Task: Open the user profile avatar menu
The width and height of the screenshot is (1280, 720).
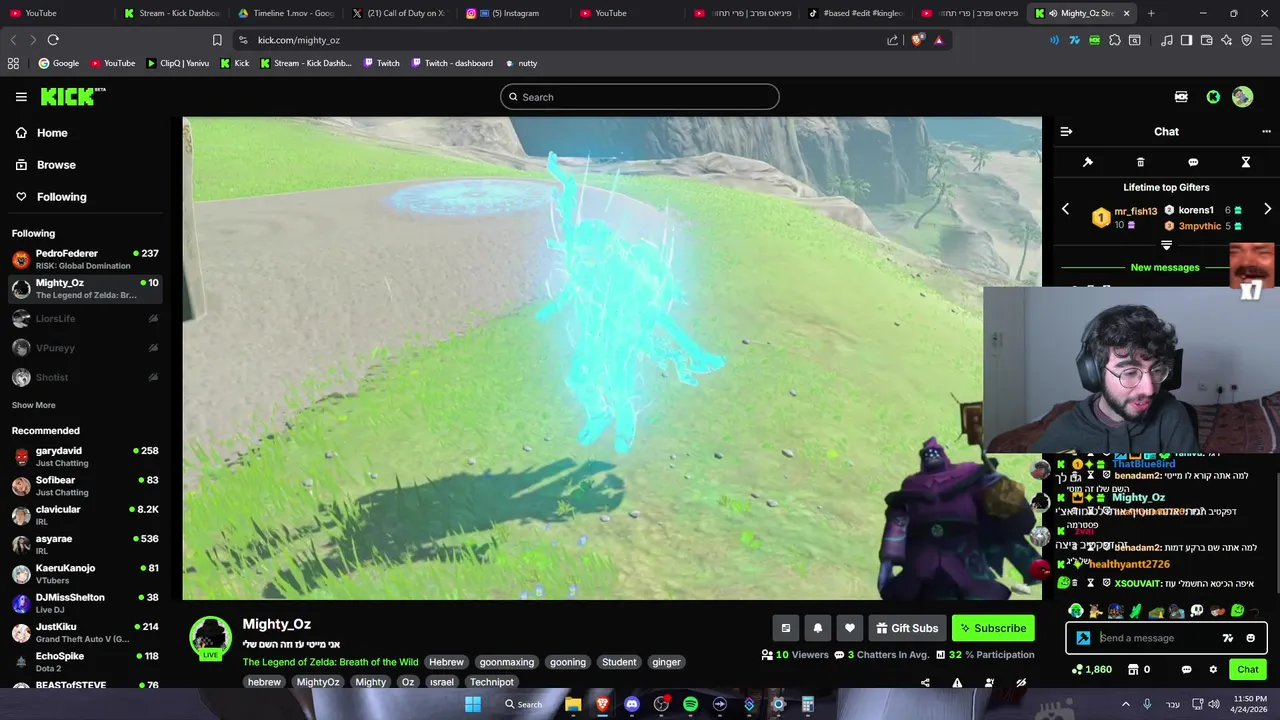Action: tap(1242, 97)
